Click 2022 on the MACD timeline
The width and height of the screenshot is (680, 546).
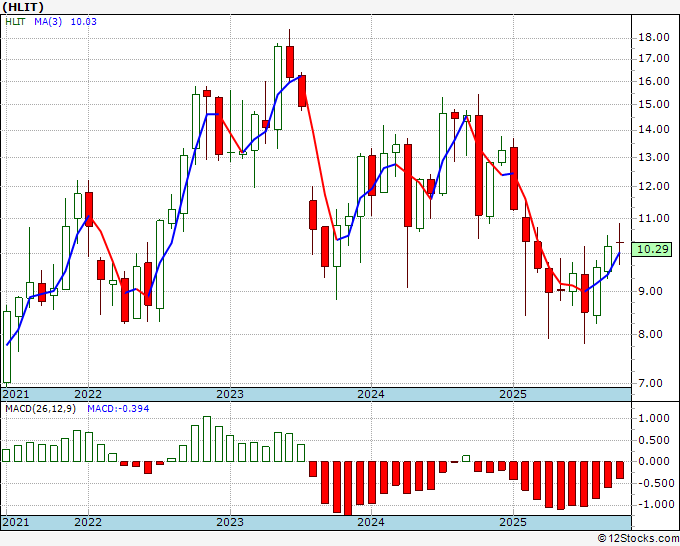coord(88,522)
